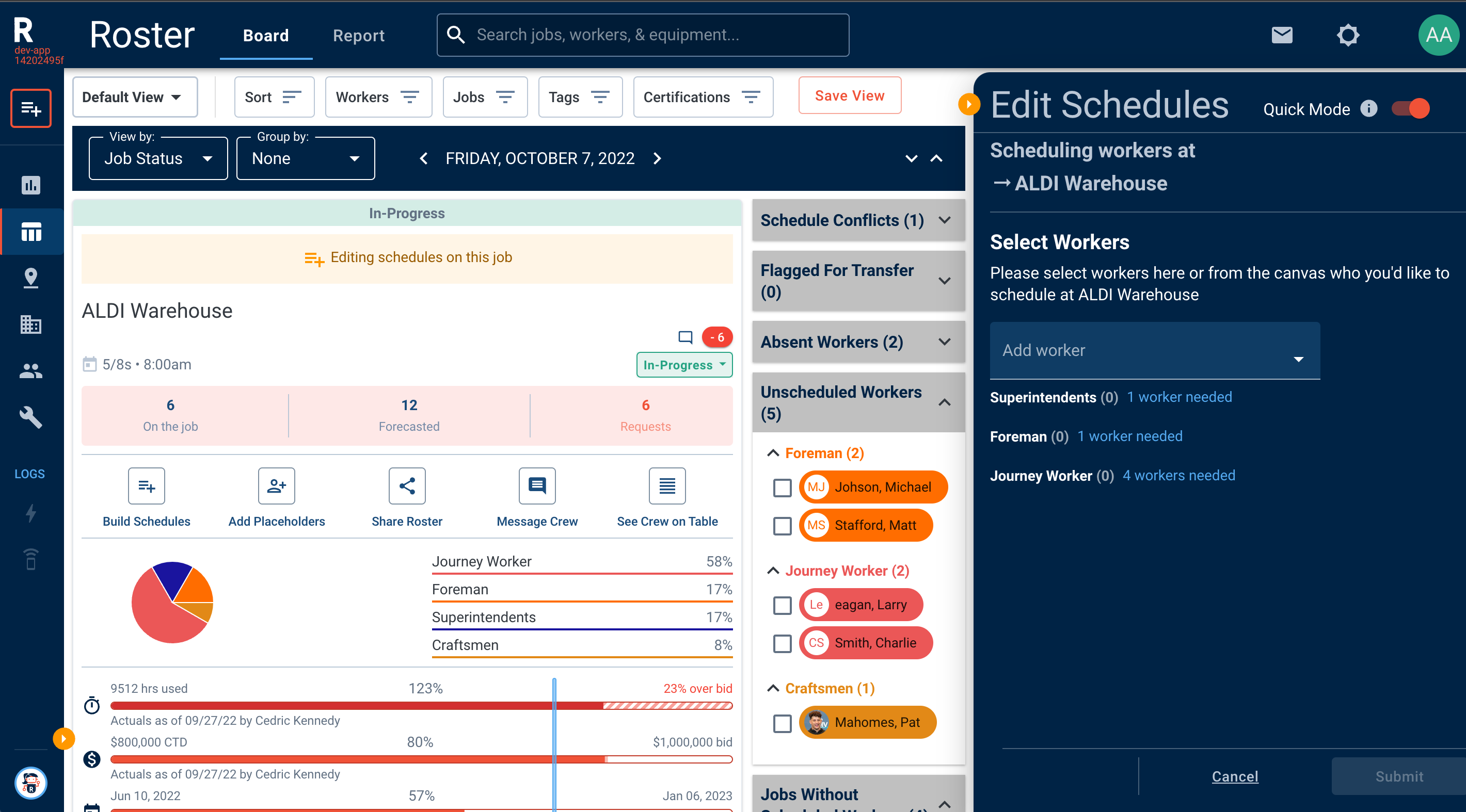Collapse Edit Schedules panel orange arrow

(x=968, y=104)
